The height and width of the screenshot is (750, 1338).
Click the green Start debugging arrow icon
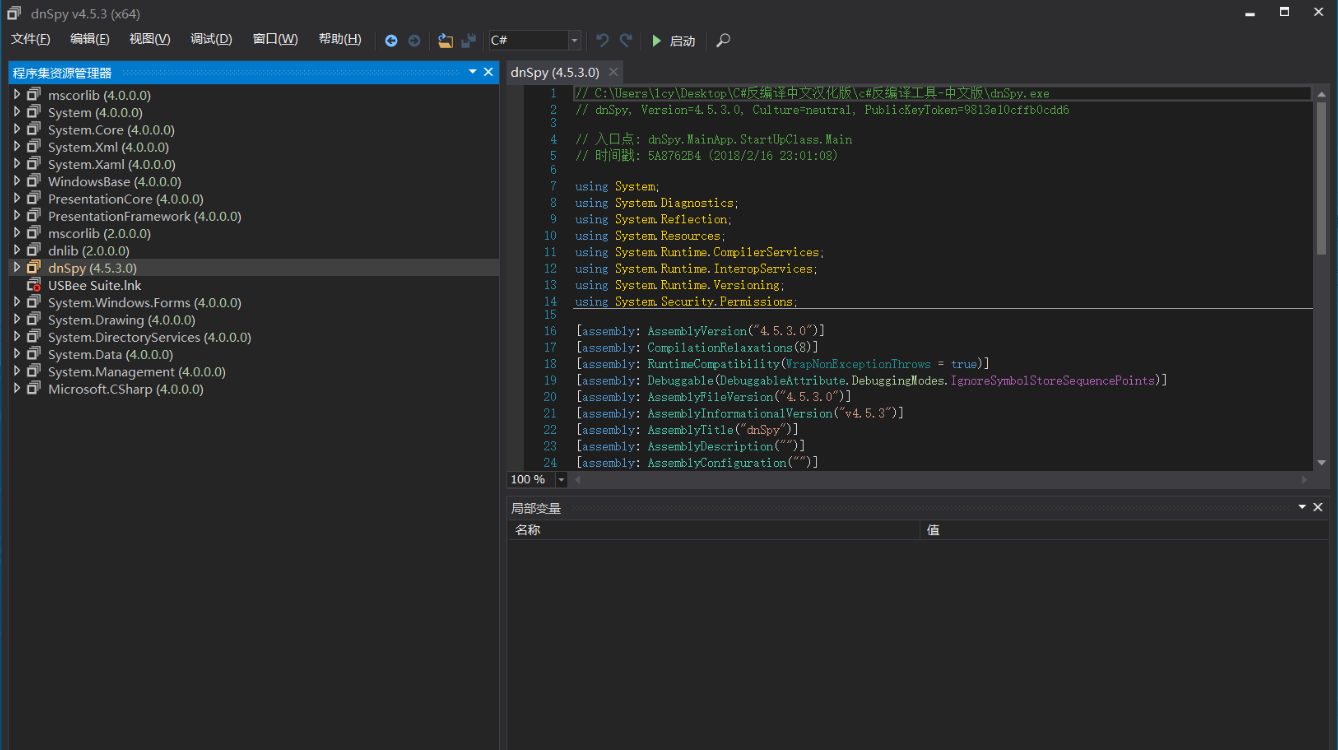658,41
